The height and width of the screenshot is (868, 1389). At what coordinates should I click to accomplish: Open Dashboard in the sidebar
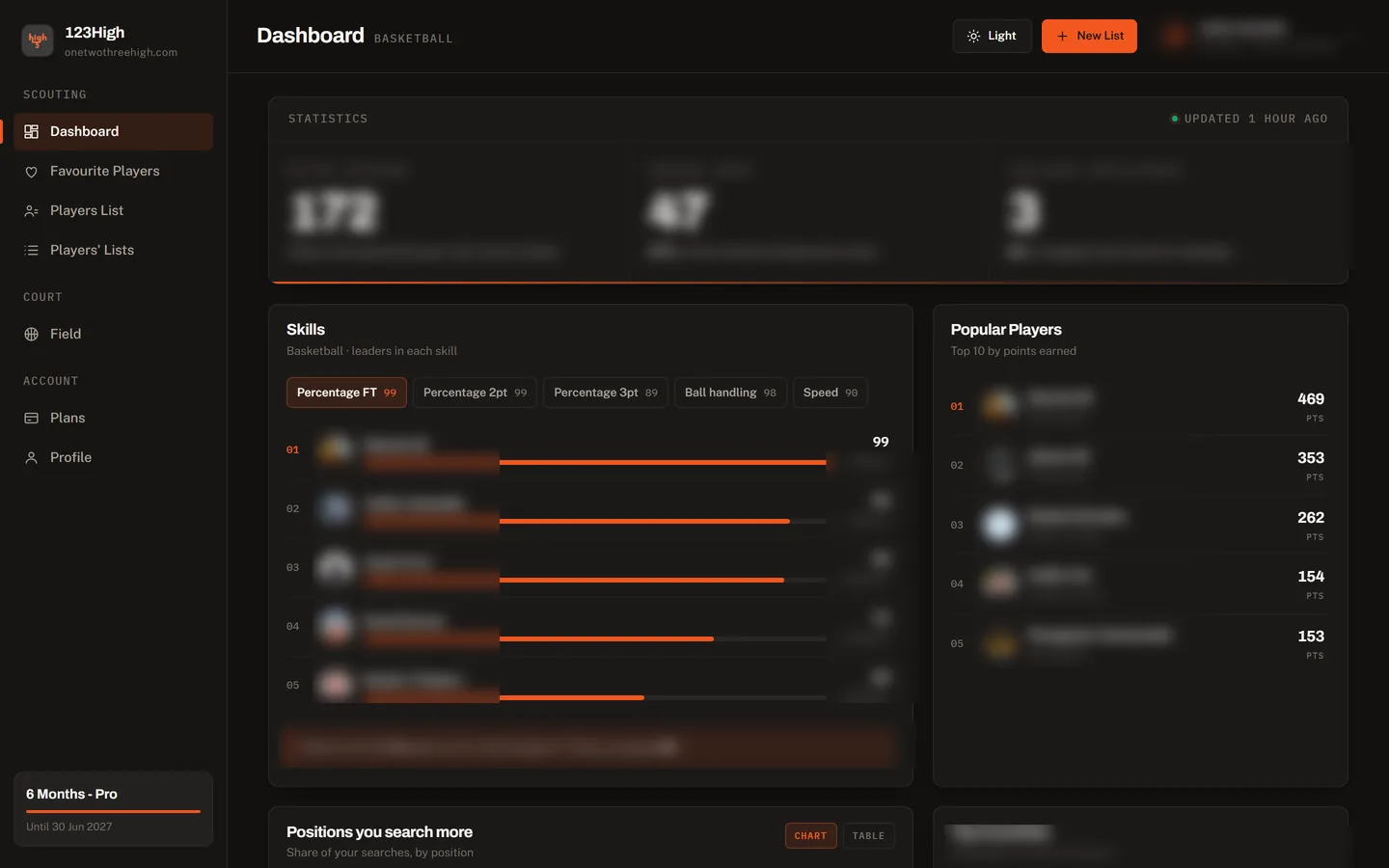(113, 131)
